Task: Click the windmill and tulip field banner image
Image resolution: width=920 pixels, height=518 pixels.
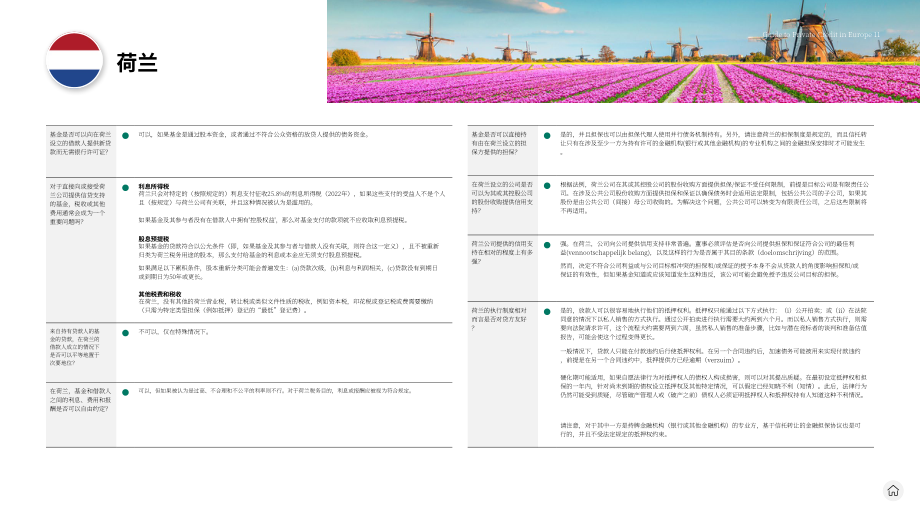Action: [x=623, y=51]
